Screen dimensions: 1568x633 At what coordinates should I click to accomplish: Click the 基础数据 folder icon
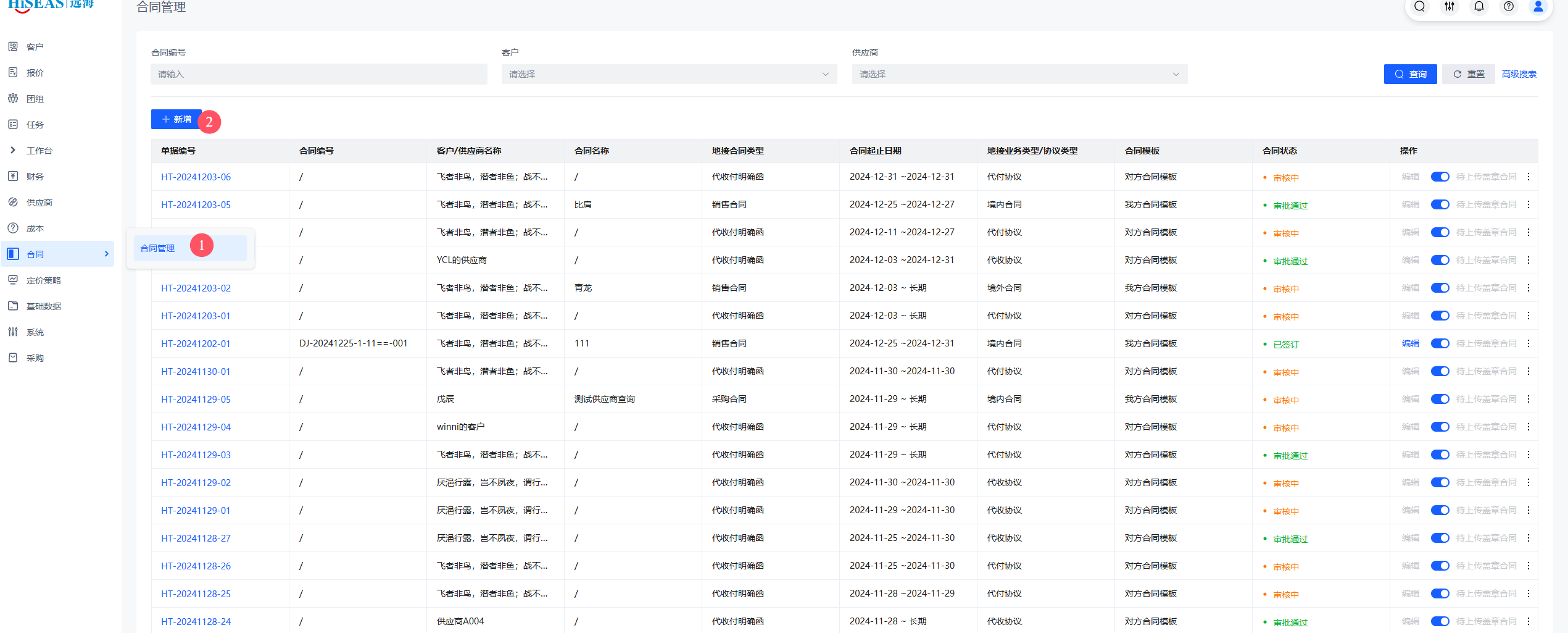tap(13, 306)
